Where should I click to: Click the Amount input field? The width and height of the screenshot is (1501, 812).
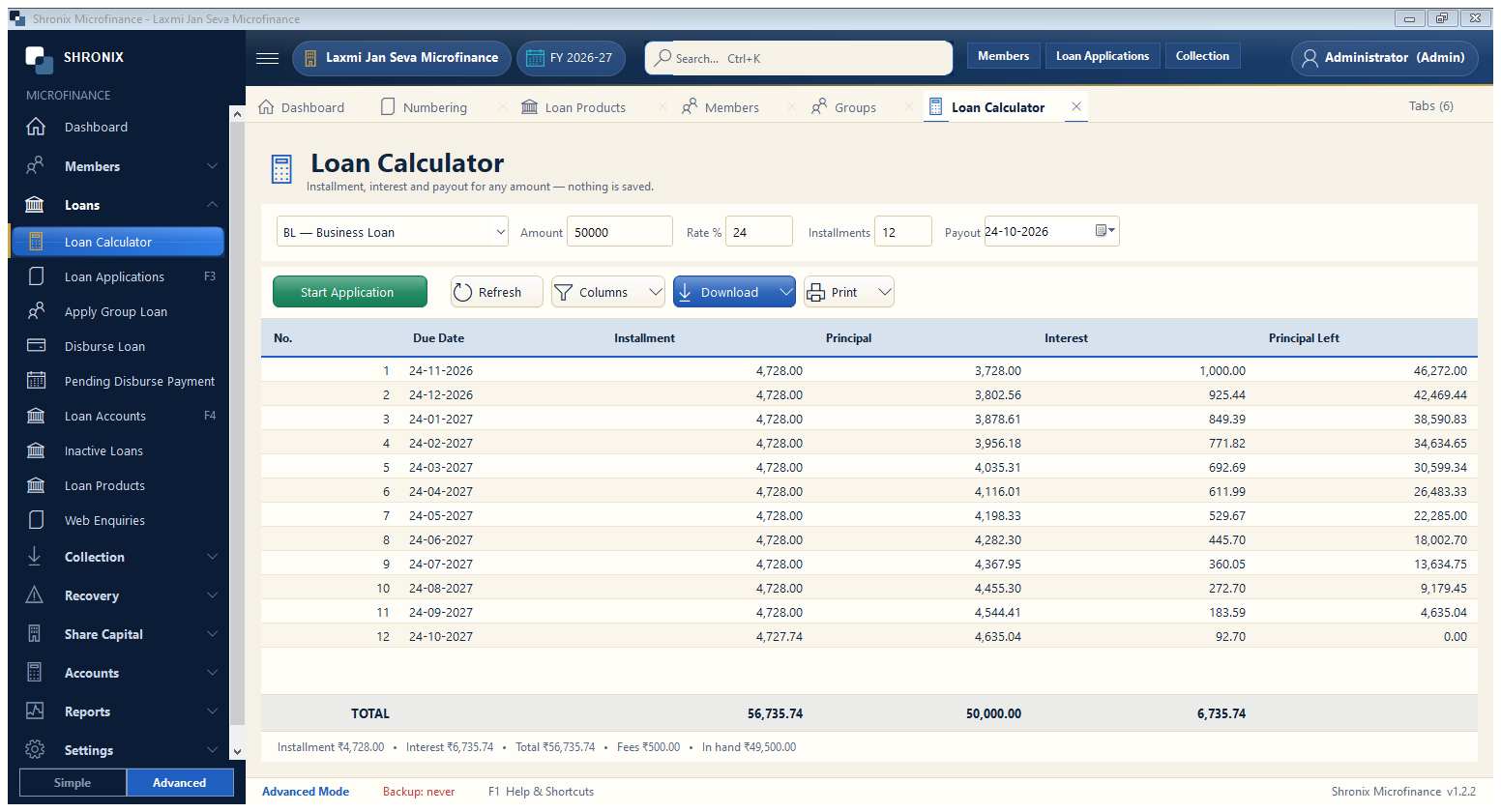(x=620, y=232)
